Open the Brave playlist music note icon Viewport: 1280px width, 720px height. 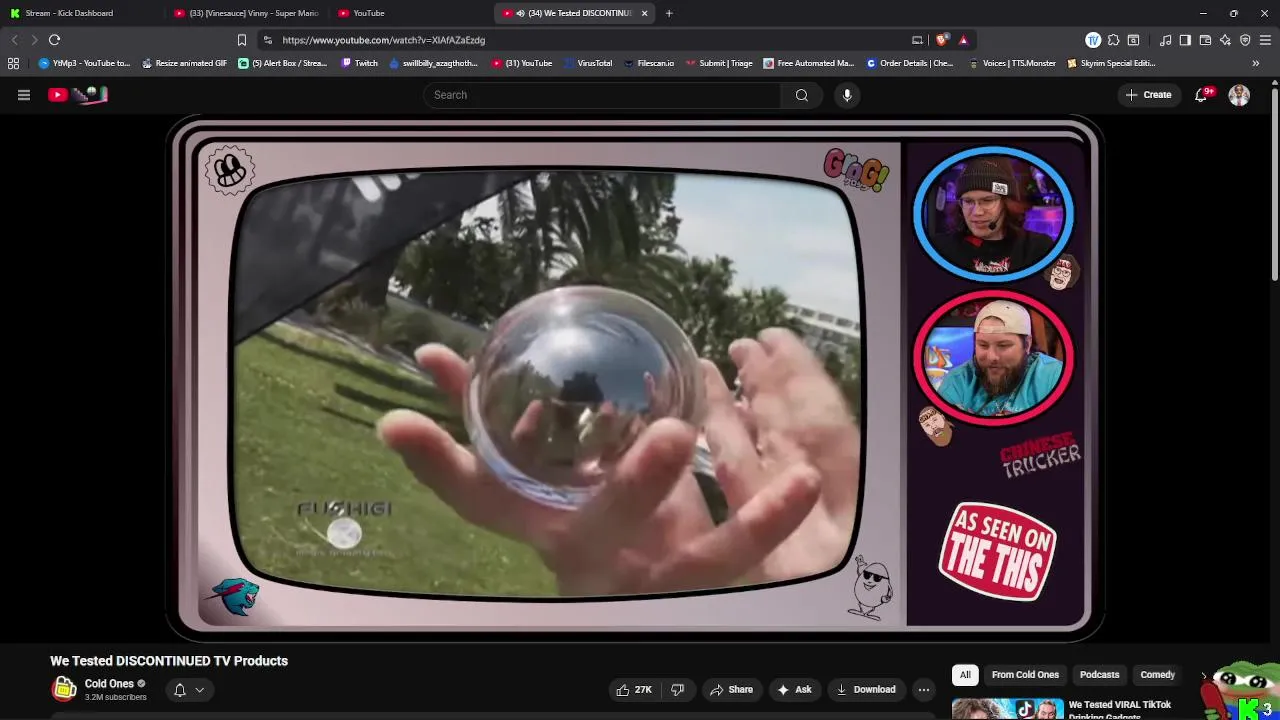click(1165, 40)
